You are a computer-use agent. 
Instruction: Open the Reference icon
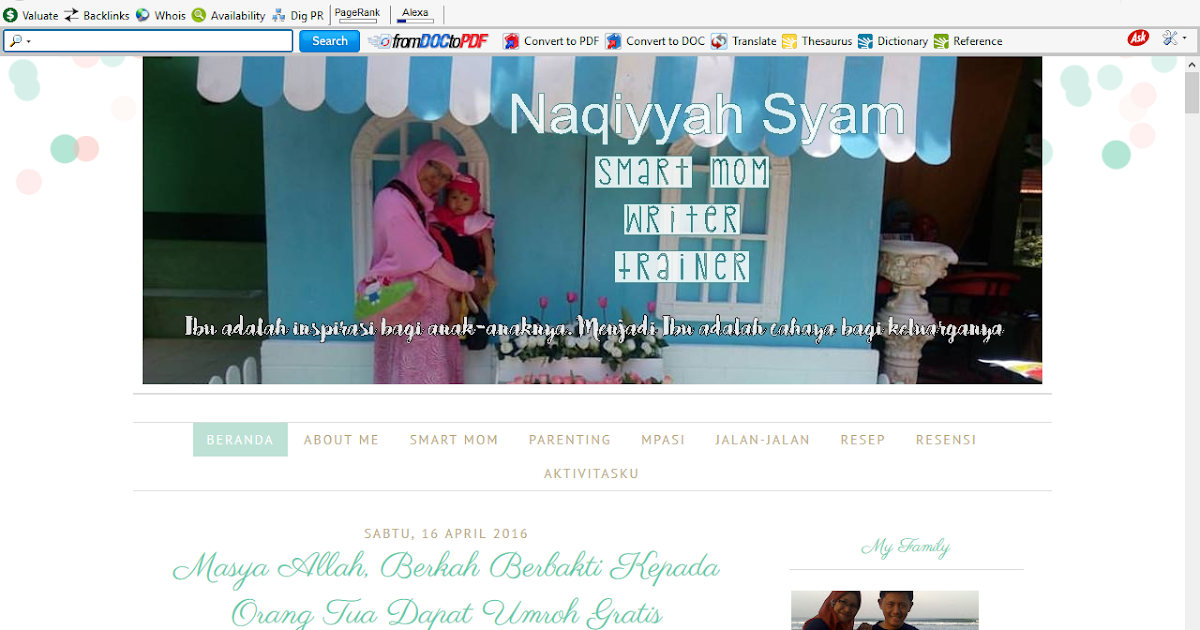pyautogui.click(x=941, y=41)
